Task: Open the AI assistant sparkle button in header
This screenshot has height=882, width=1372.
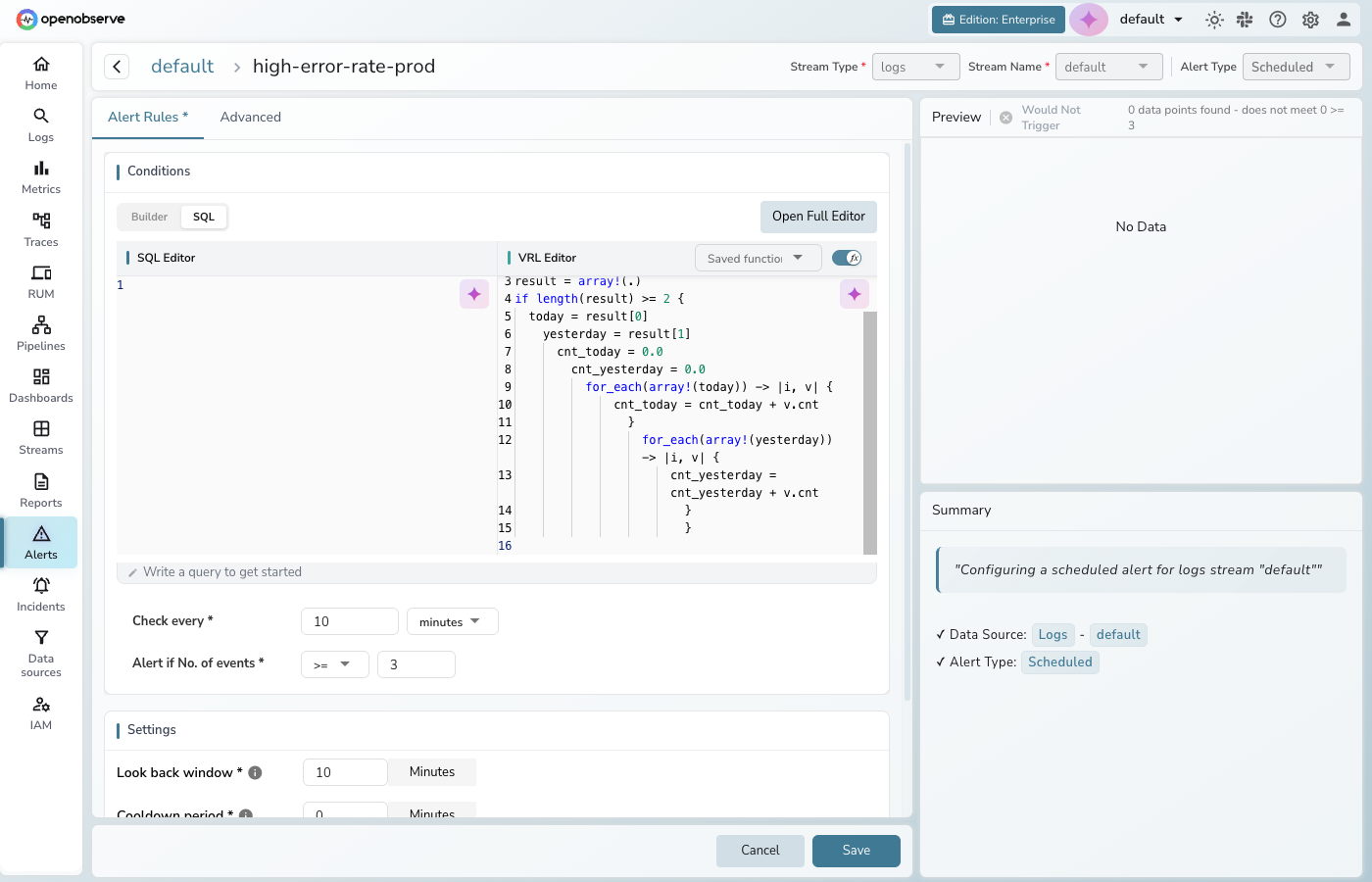Action: (x=1089, y=20)
